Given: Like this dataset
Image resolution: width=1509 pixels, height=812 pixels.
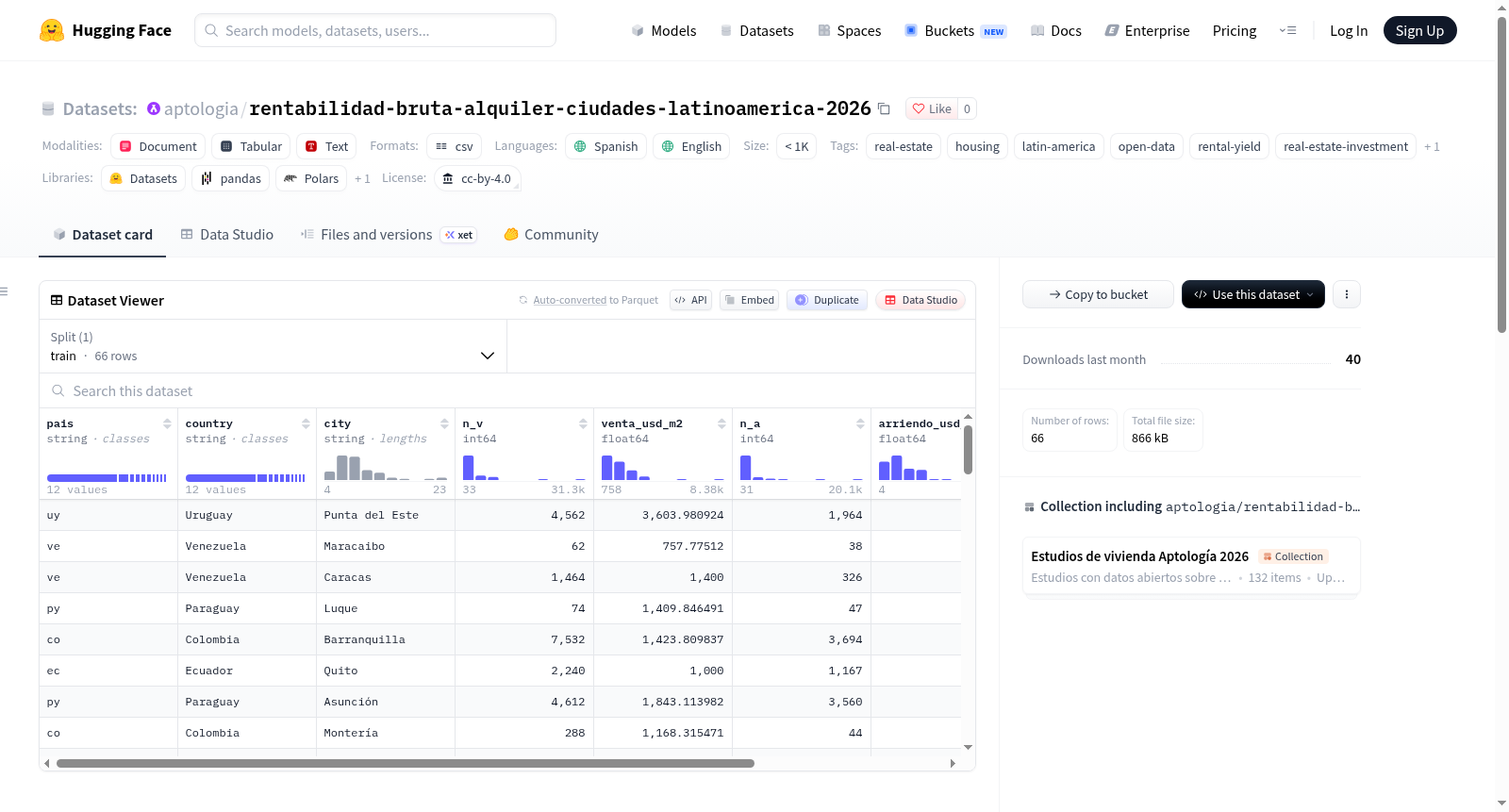Looking at the screenshot, I should (x=932, y=108).
